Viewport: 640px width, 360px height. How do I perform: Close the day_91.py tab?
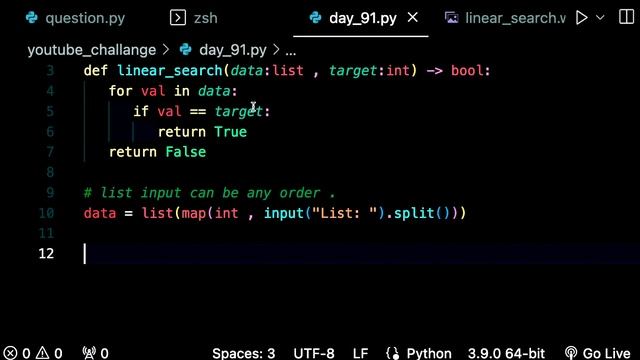coord(413,18)
